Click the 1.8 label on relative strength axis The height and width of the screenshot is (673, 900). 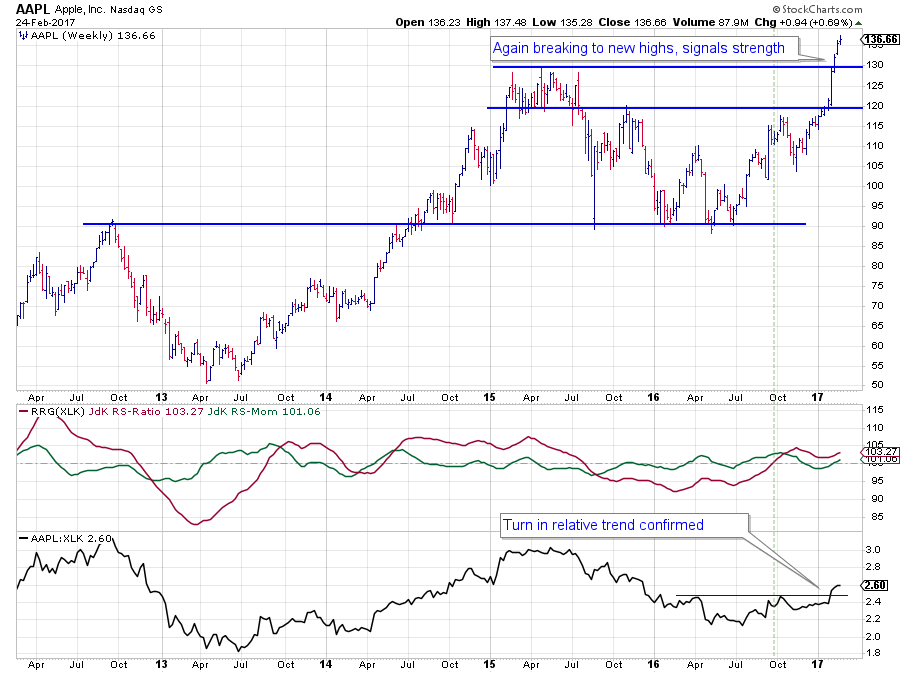873,653
